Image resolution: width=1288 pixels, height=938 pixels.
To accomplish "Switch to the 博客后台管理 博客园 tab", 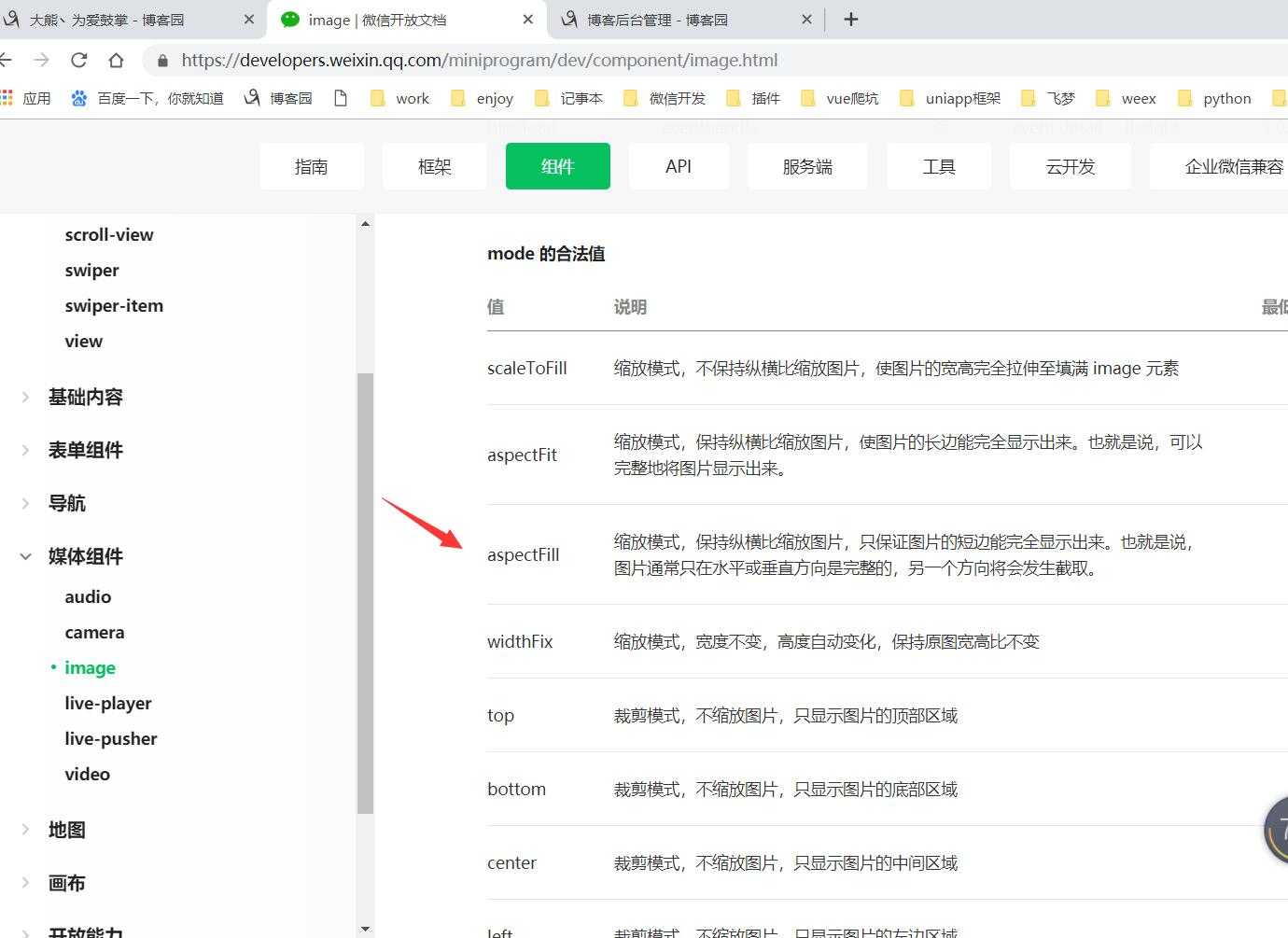I will [x=687, y=19].
